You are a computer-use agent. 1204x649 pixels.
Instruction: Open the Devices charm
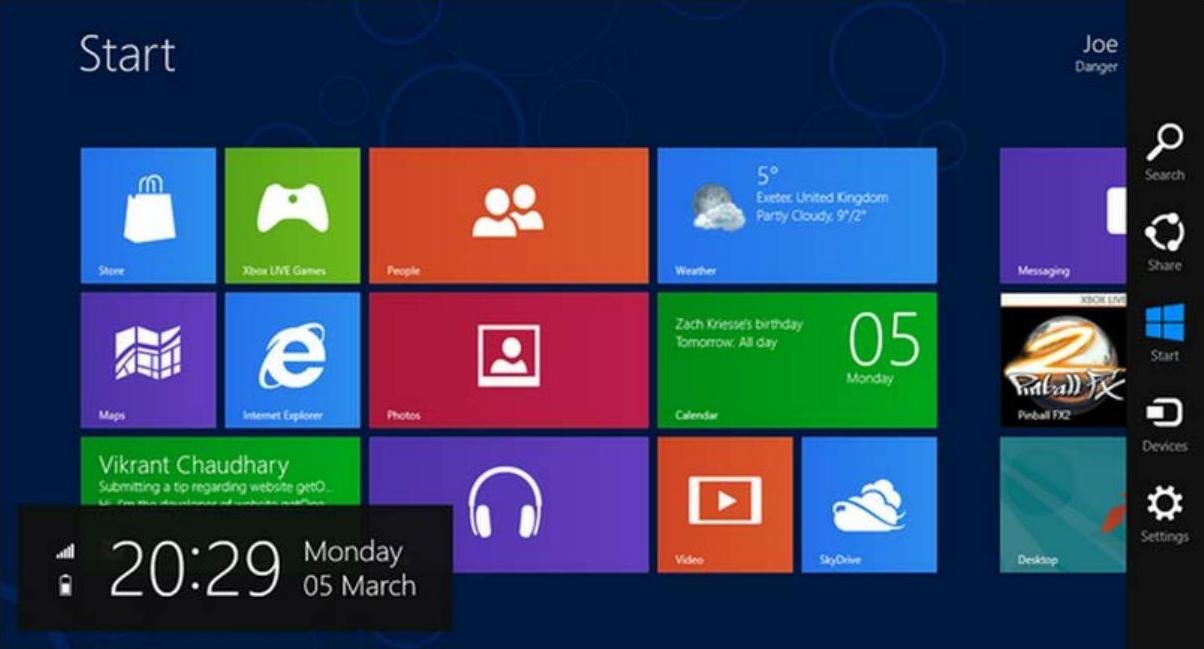click(x=1165, y=424)
